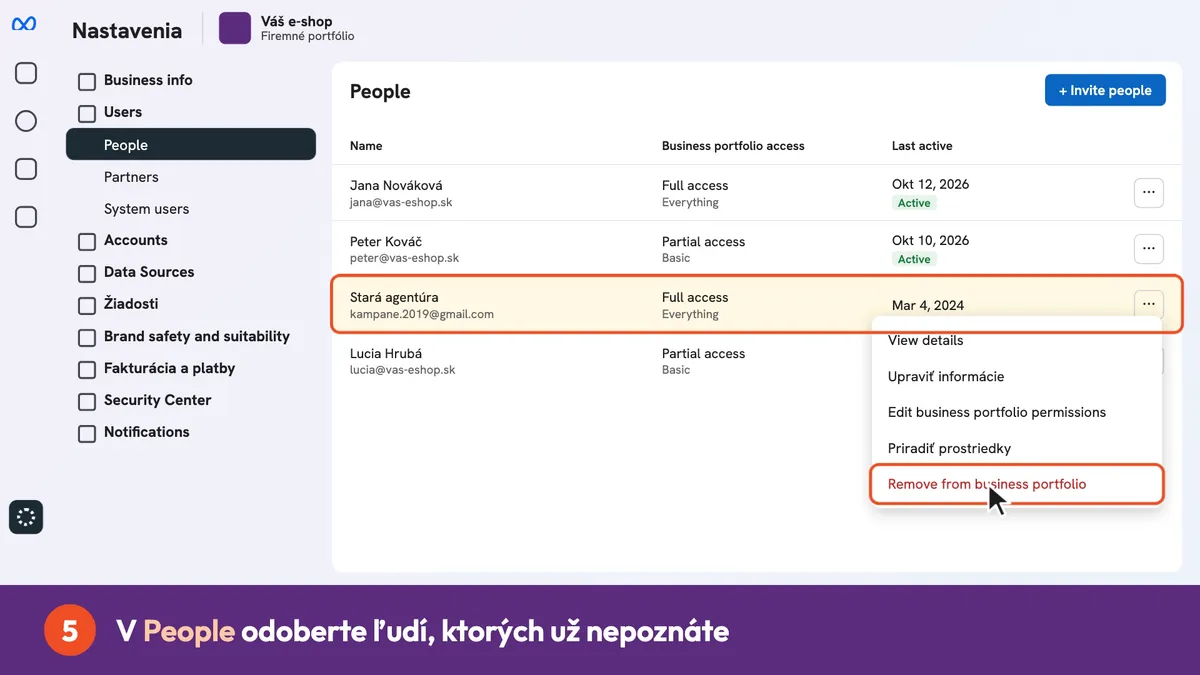1200x675 pixels.
Task: Click the Security Center section icon
Action: click(87, 401)
